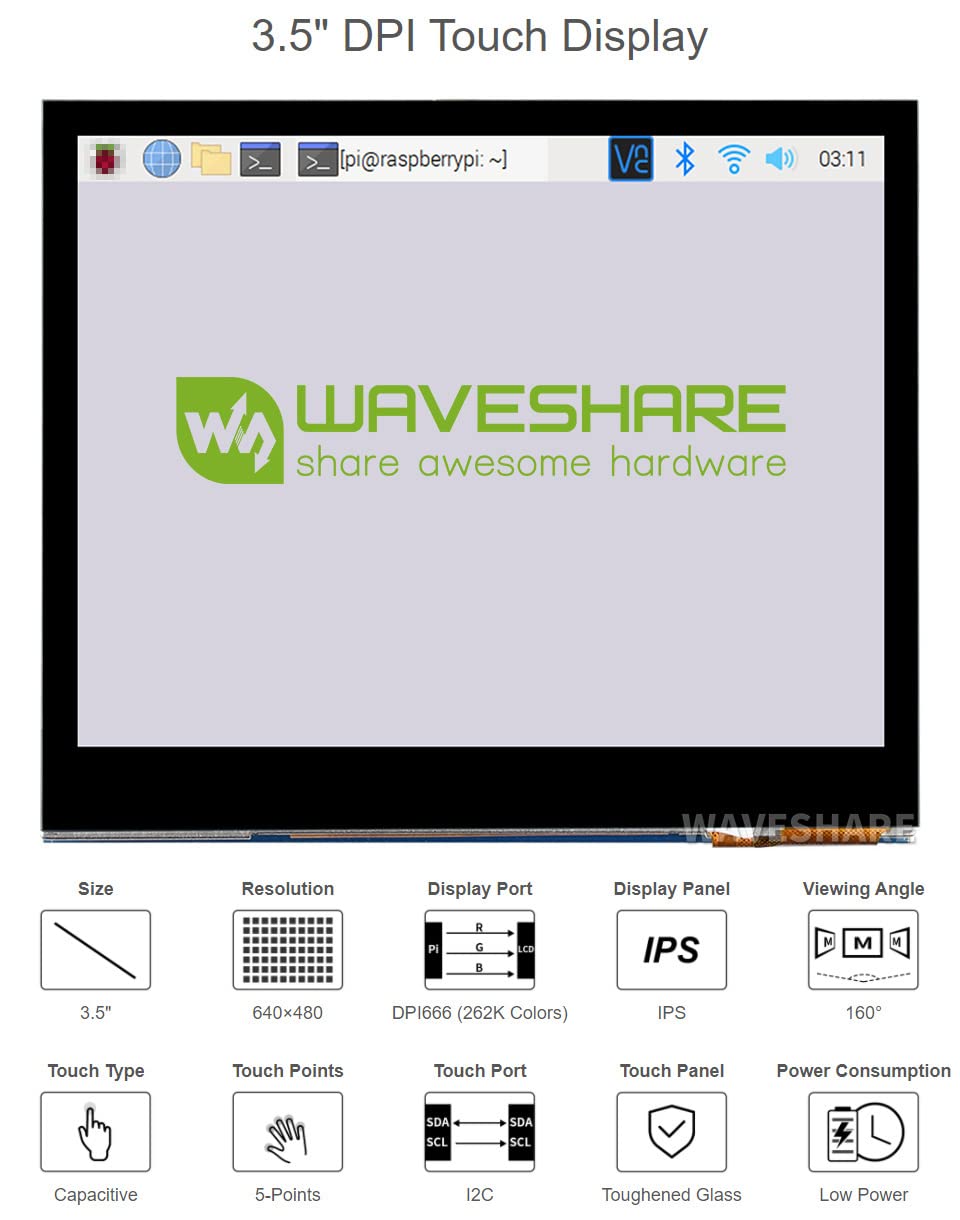Image resolution: width=960 pixels, height=1220 pixels.
Task: Click the IPS caption below panel icon
Action: (x=672, y=1013)
